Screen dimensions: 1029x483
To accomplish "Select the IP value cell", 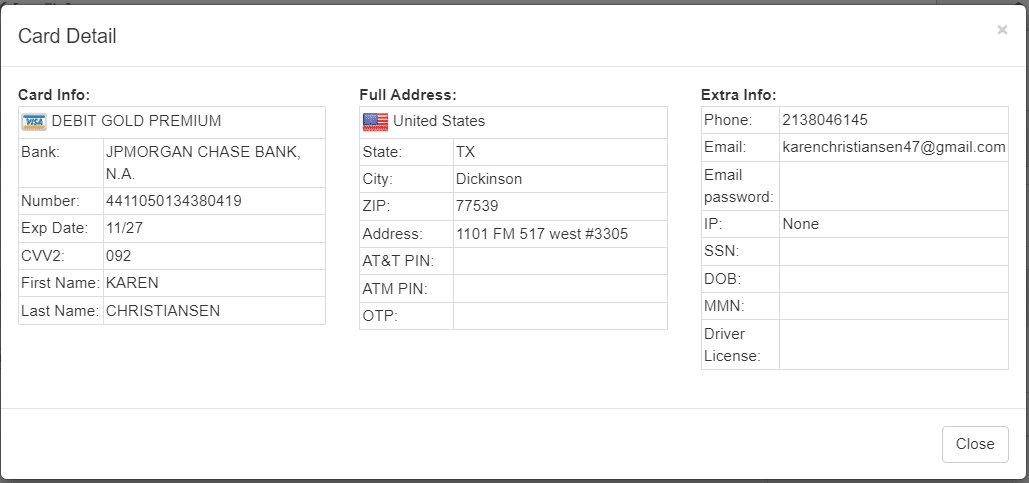I will 893,224.
